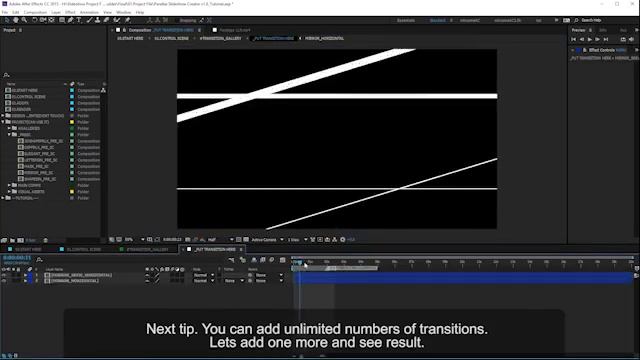Open 01.START HERE in composition breadcrumb
This screenshot has width=640, height=360.
click(x=130, y=38)
